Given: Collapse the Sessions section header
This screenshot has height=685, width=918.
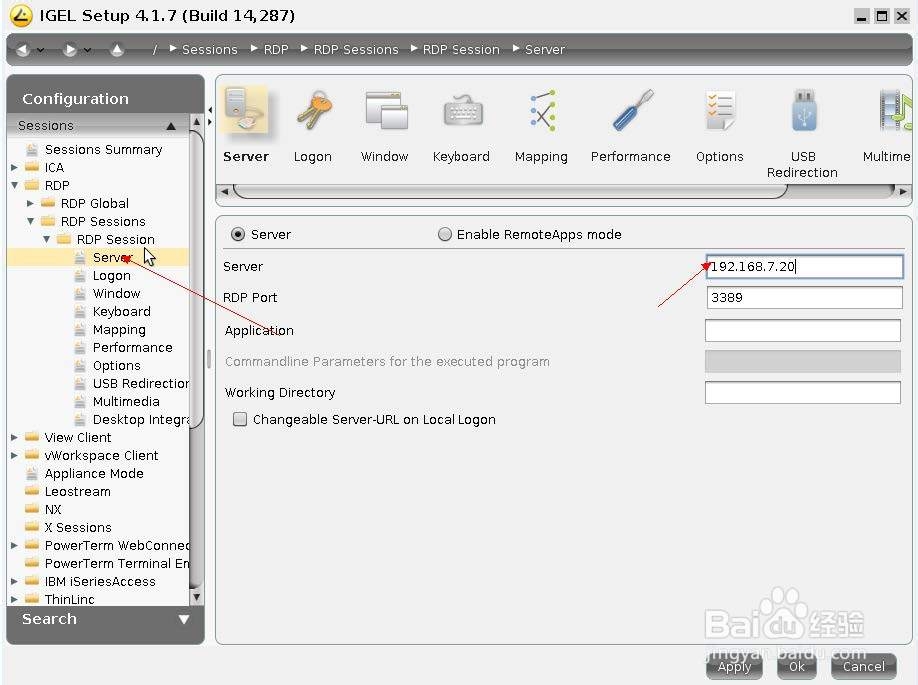Looking at the screenshot, I should click(x=171, y=126).
